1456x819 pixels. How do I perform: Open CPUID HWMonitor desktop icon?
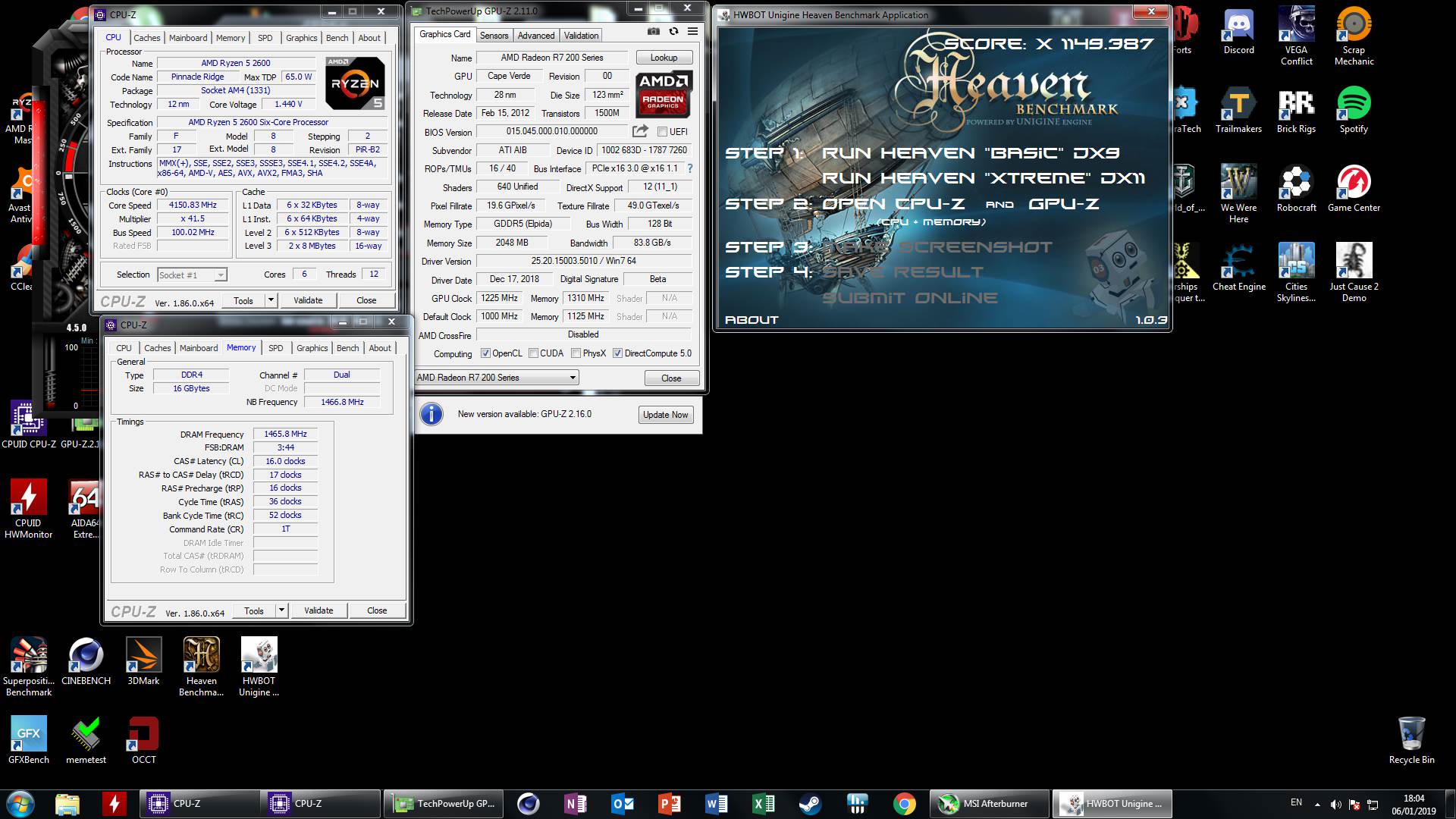click(28, 510)
